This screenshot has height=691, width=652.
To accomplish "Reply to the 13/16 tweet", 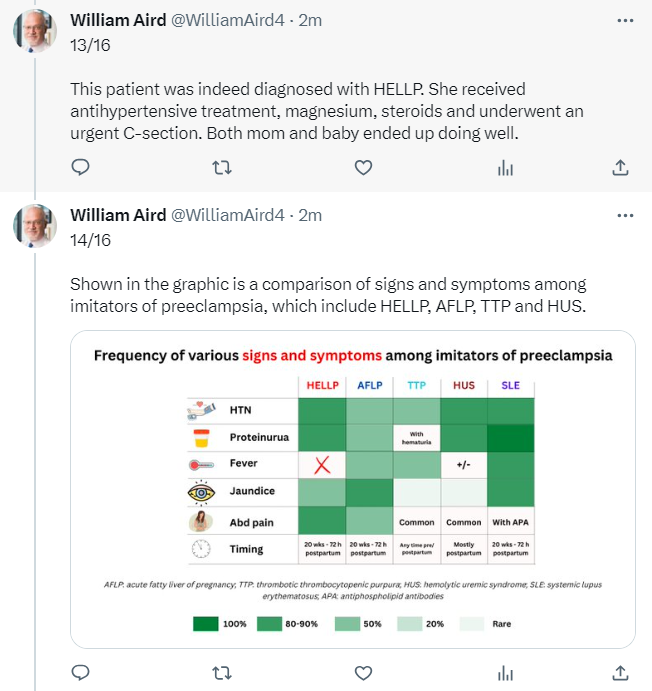I will [80, 167].
